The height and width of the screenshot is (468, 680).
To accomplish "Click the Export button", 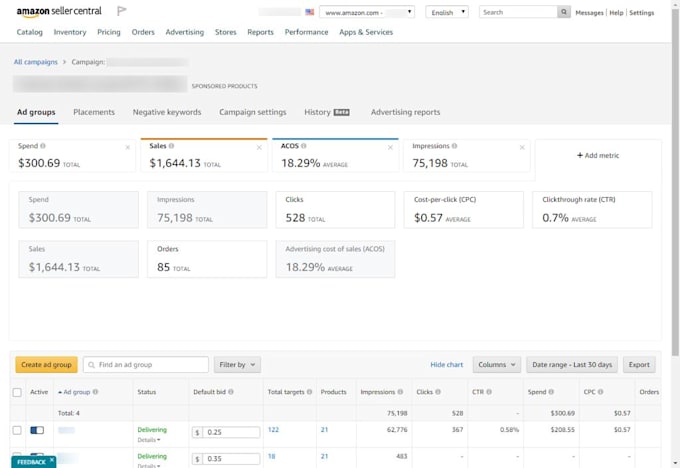I will pos(639,365).
